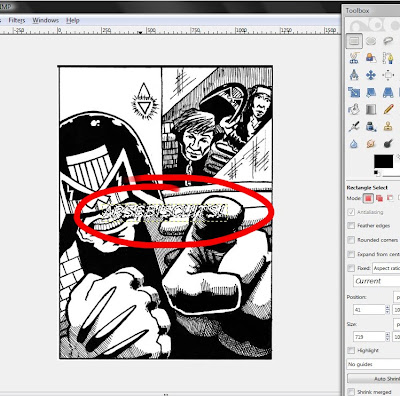Select the Ink tool
Image resolution: width=400 pixels, height=396 pixels.
point(371,126)
